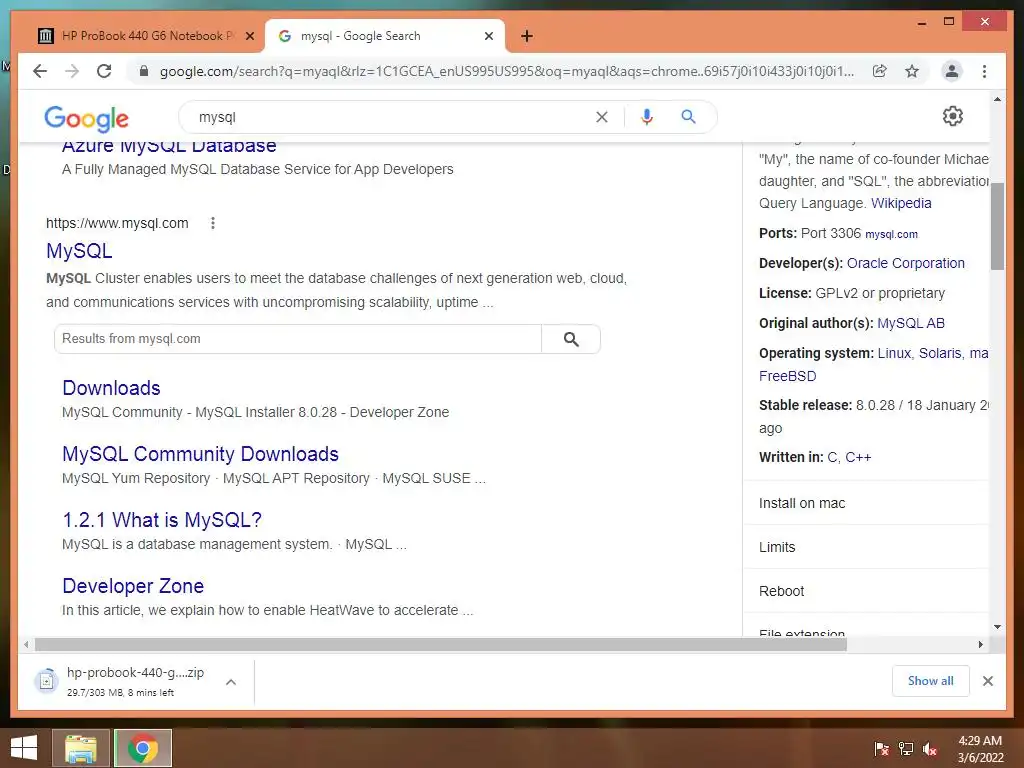Open mysql.com link beside Ports
The height and width of the screenshot is (768, 1024).
click(891, 234)
